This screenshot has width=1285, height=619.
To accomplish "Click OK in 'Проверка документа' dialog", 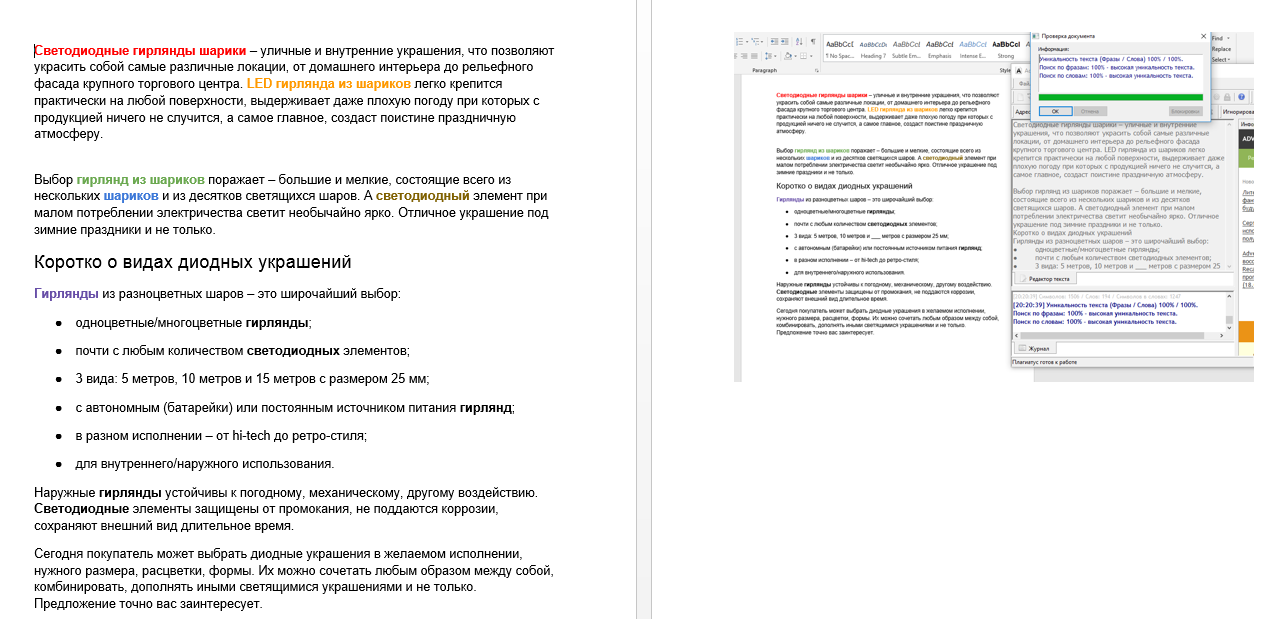I will coord(1056,111).
